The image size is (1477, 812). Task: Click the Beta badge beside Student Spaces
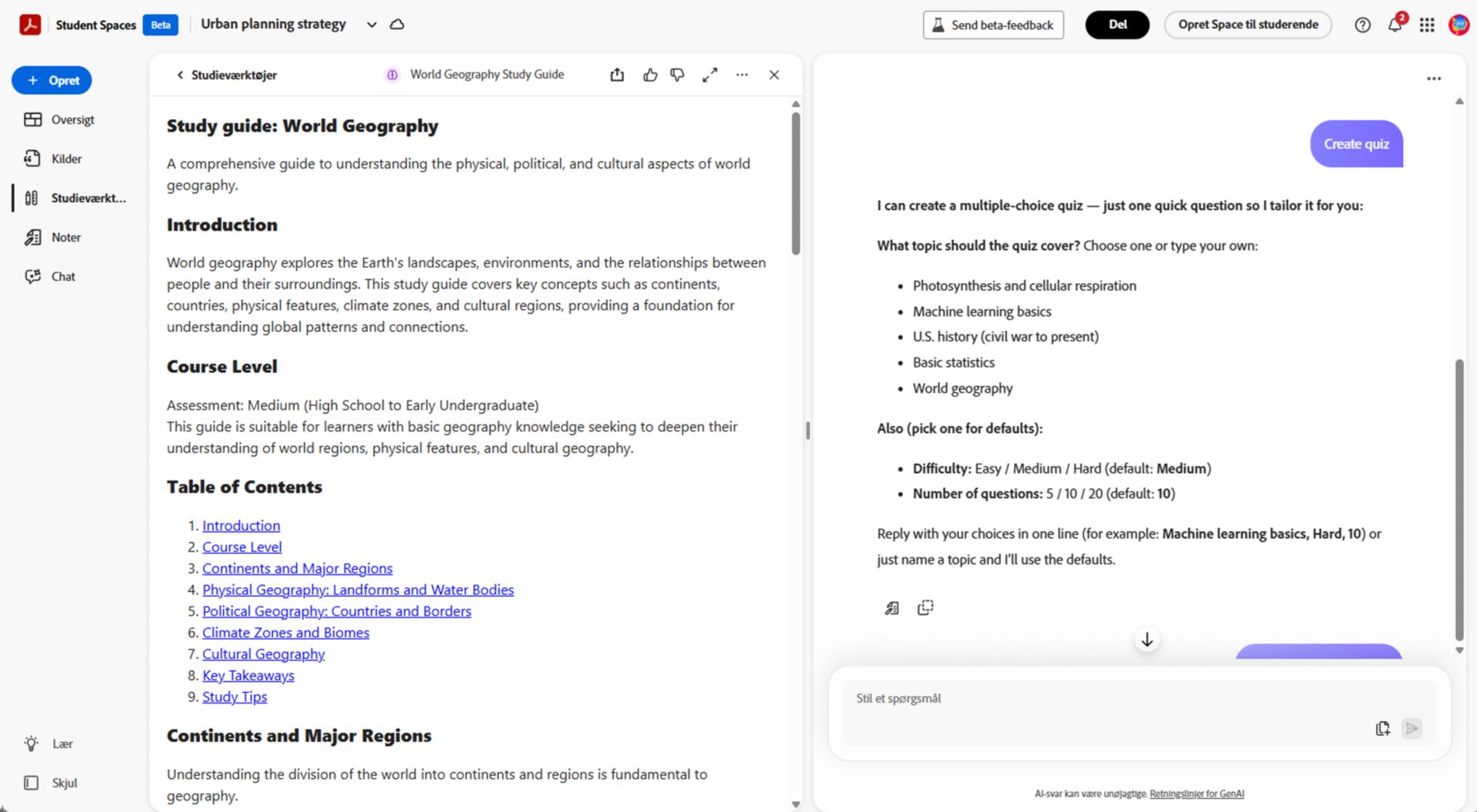pos(161,25)
